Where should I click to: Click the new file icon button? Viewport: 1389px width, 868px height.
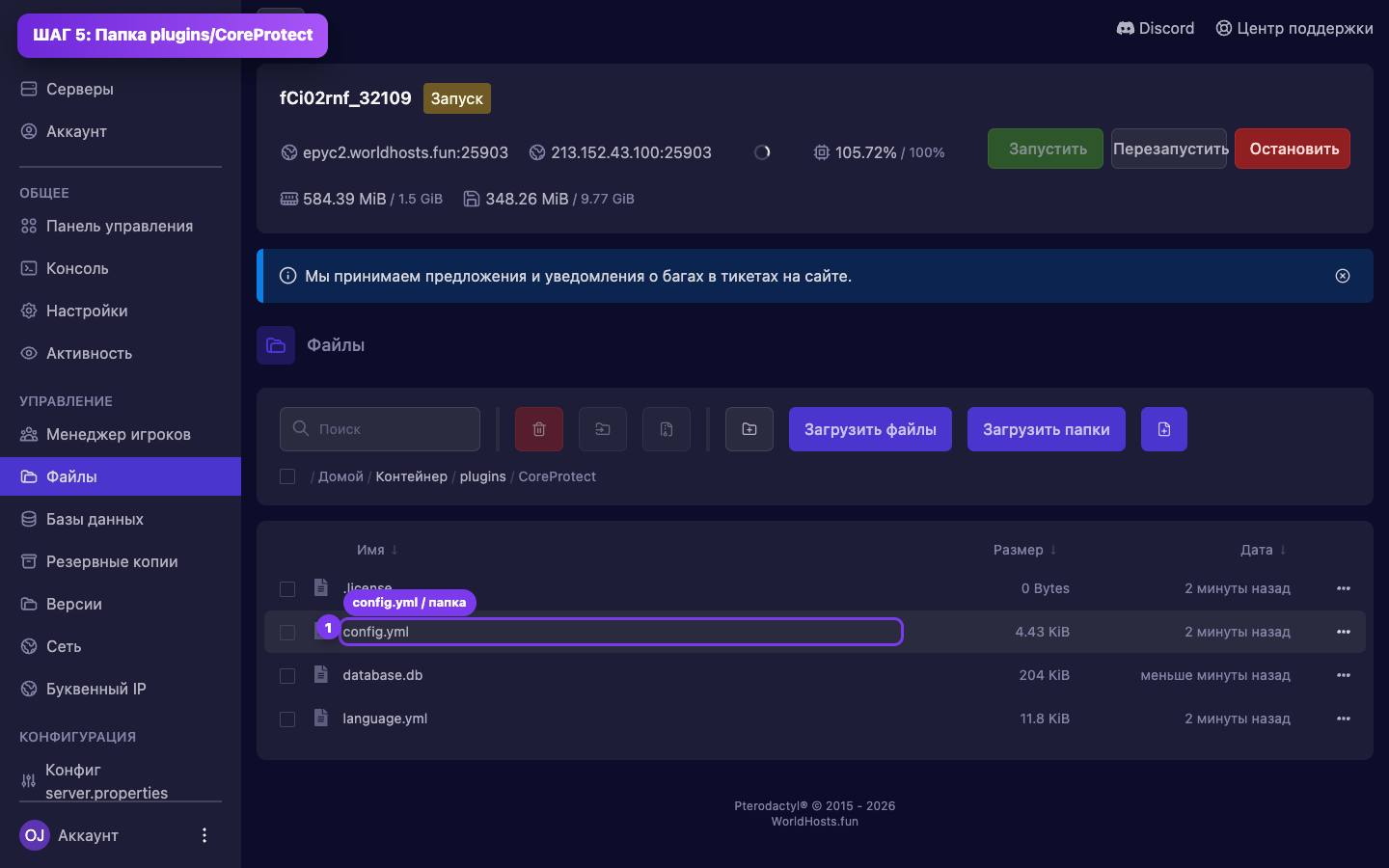coord(1164,429)
